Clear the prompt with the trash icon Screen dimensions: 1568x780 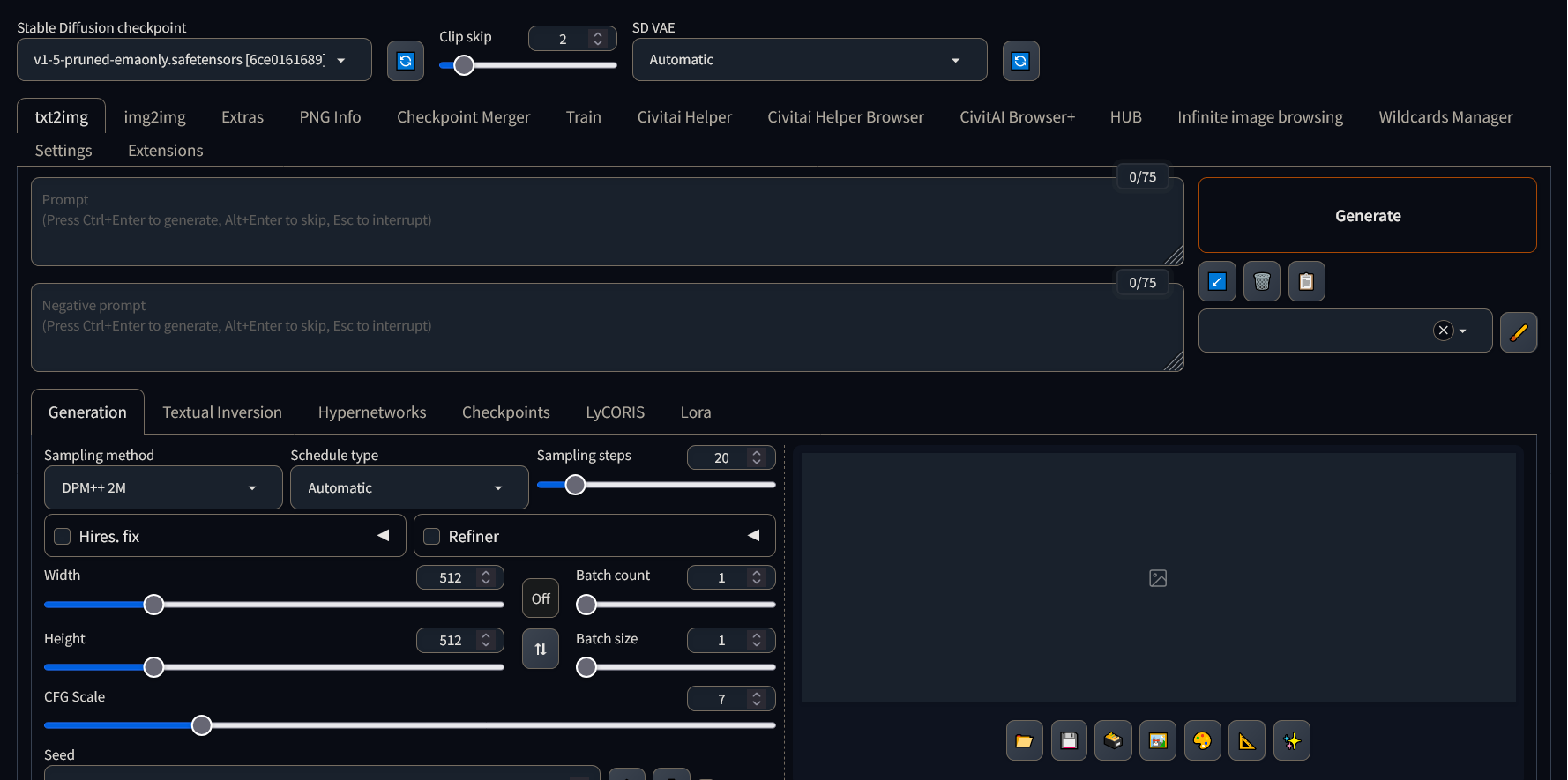coord(1262,282)
